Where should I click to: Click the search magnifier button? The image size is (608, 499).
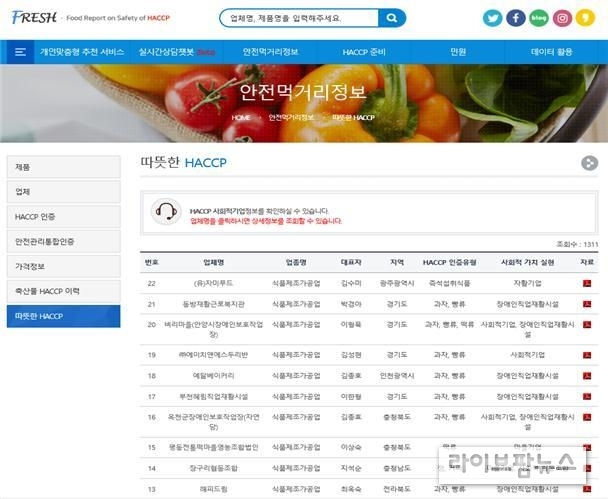[x=392, y=18]
